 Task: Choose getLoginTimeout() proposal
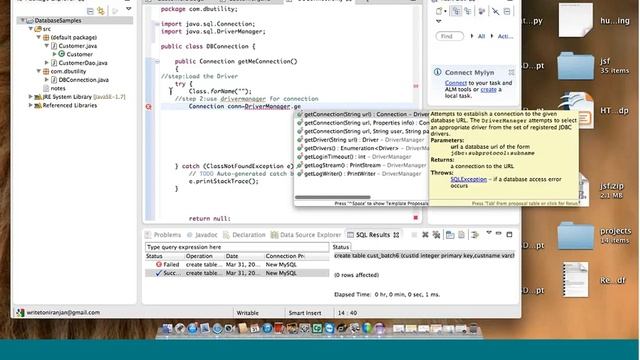[x=362, y=157]
